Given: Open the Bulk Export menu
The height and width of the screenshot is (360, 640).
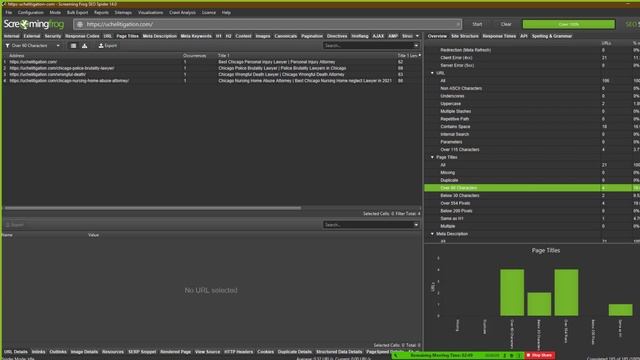Looking at the screenshot, I should point(77,13).
